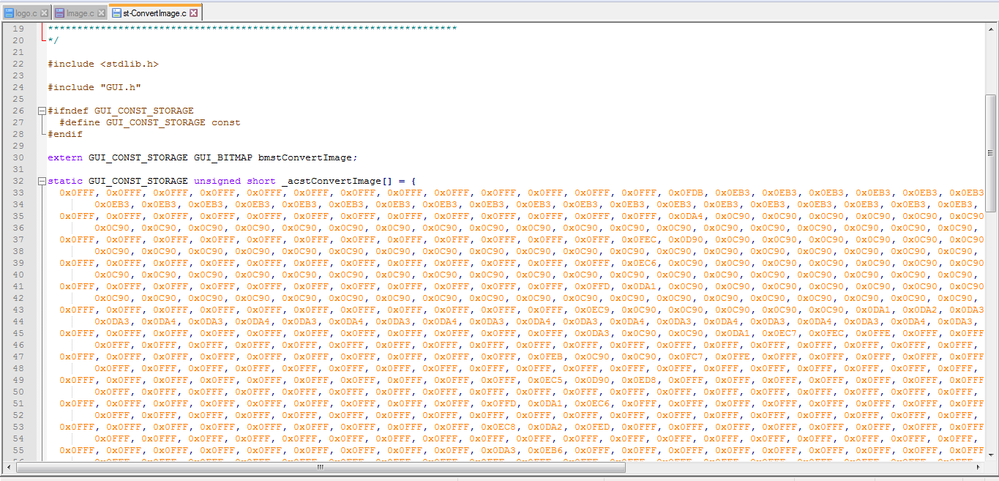
Task: Click line number 45 in the margin
Action: [x=18, y=333]
